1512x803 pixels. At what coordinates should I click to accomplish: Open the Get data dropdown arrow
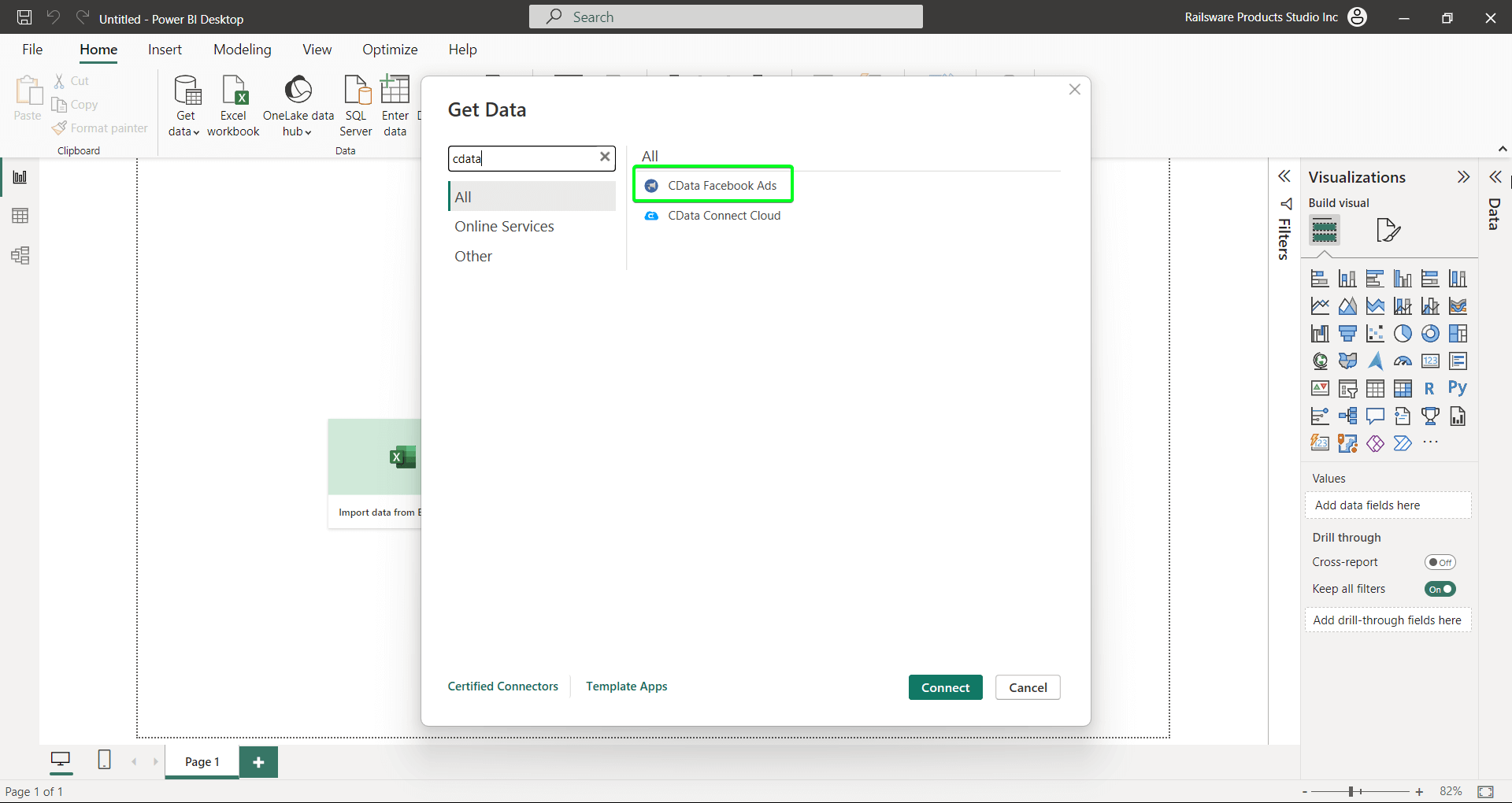click(195, 132)
